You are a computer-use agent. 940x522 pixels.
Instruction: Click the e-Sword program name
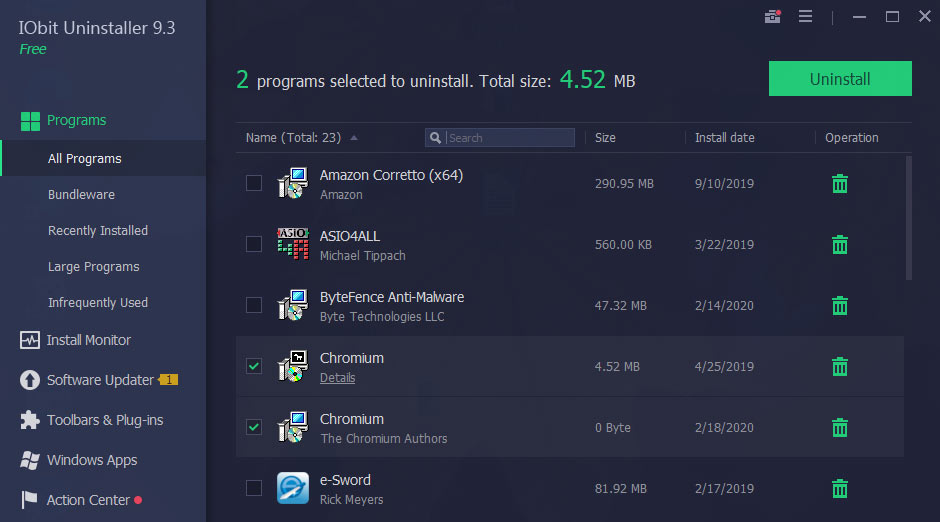tap(345, 480)
